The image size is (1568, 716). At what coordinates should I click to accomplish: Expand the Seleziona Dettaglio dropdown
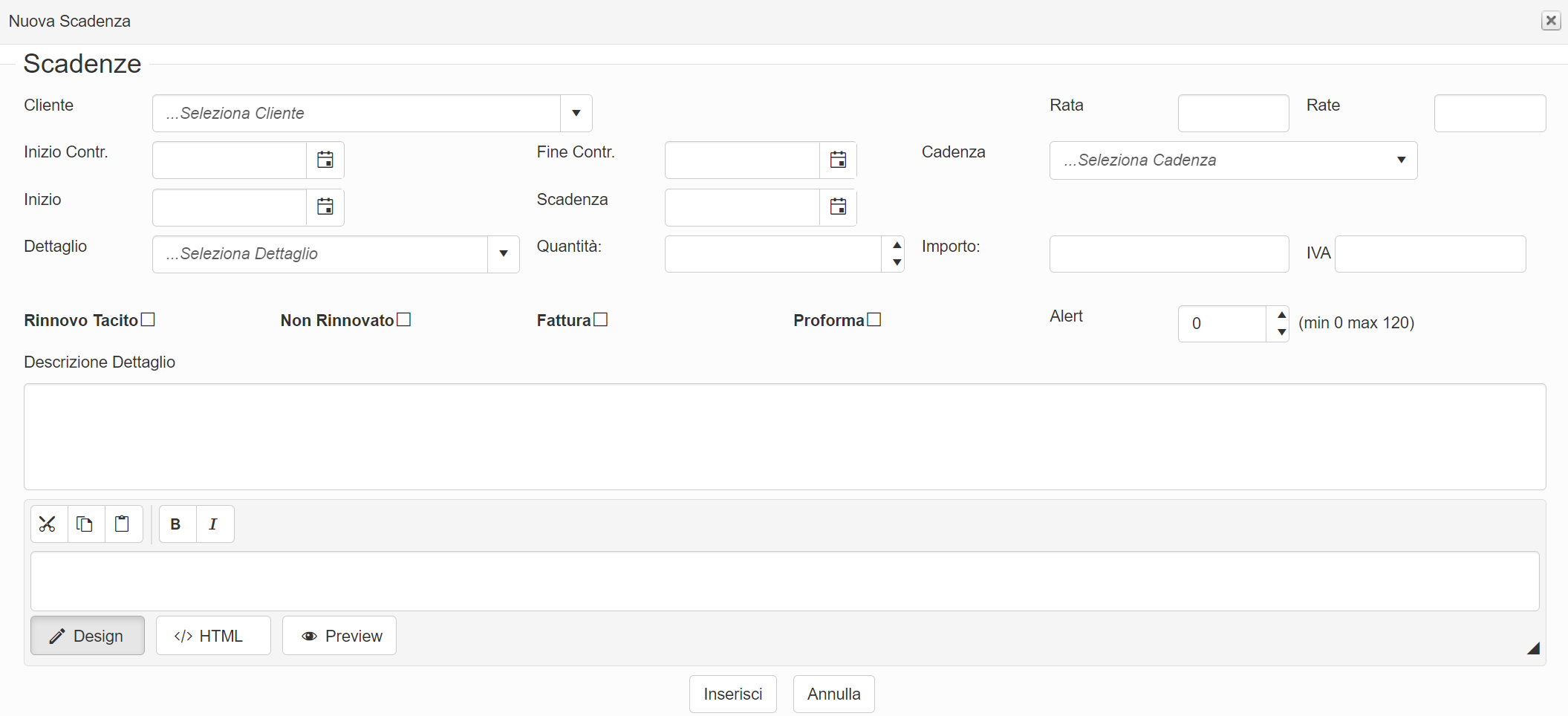pos(503,254)
